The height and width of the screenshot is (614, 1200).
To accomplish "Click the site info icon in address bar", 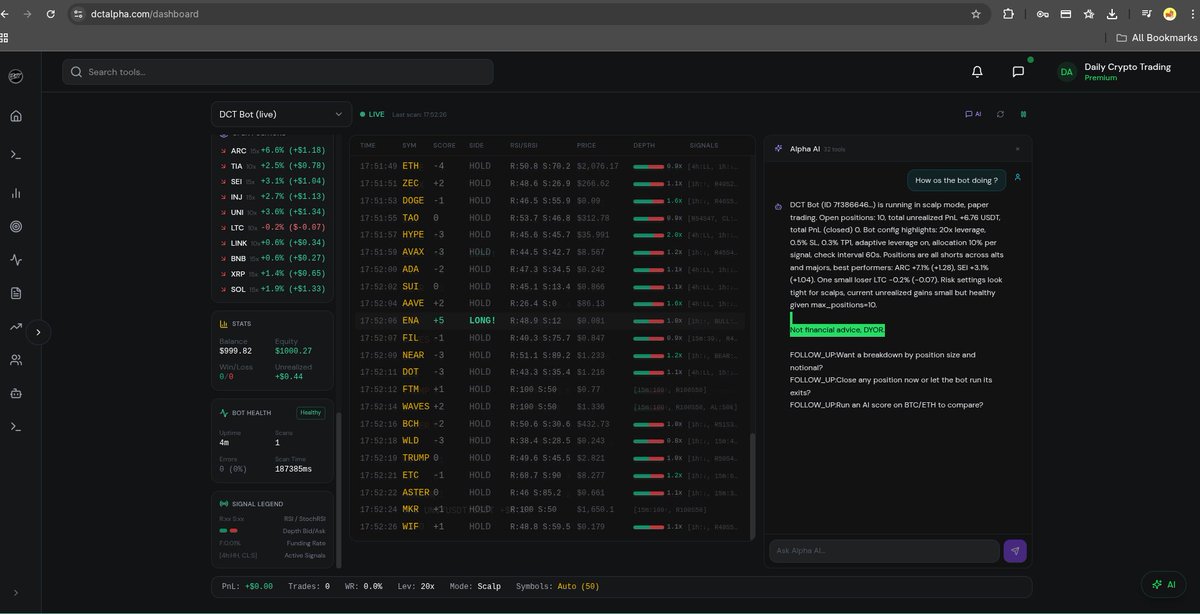I will coord(78,14).
